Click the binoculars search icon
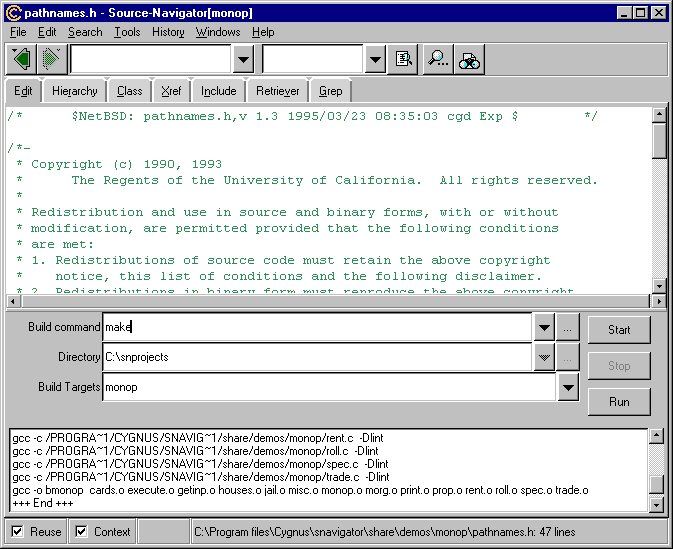The height and width of the screenshot is (549, 673). [469, 59]
